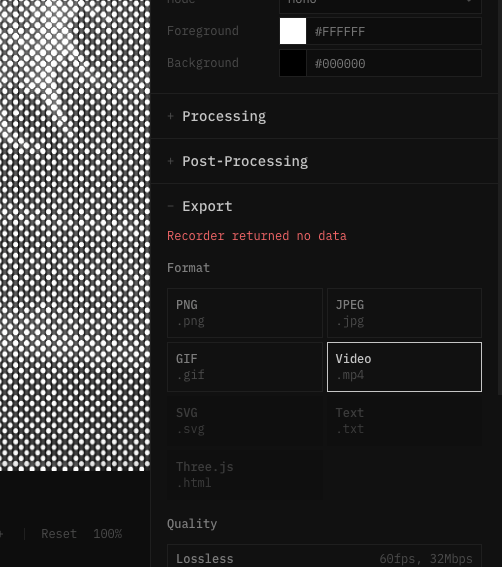Click the Quality label
This screenshot has height=567, width=502.
tap(192, 524)
